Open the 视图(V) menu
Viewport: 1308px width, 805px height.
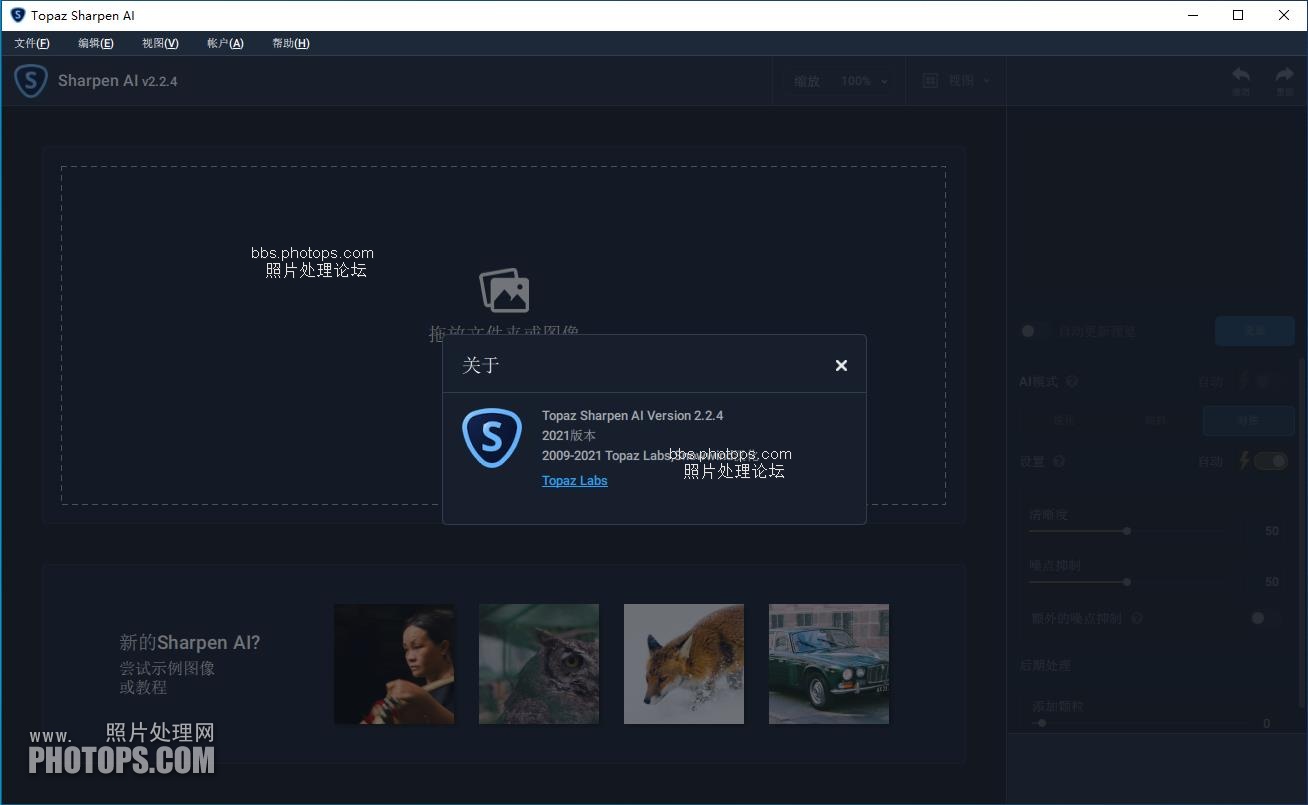(160, 43)
